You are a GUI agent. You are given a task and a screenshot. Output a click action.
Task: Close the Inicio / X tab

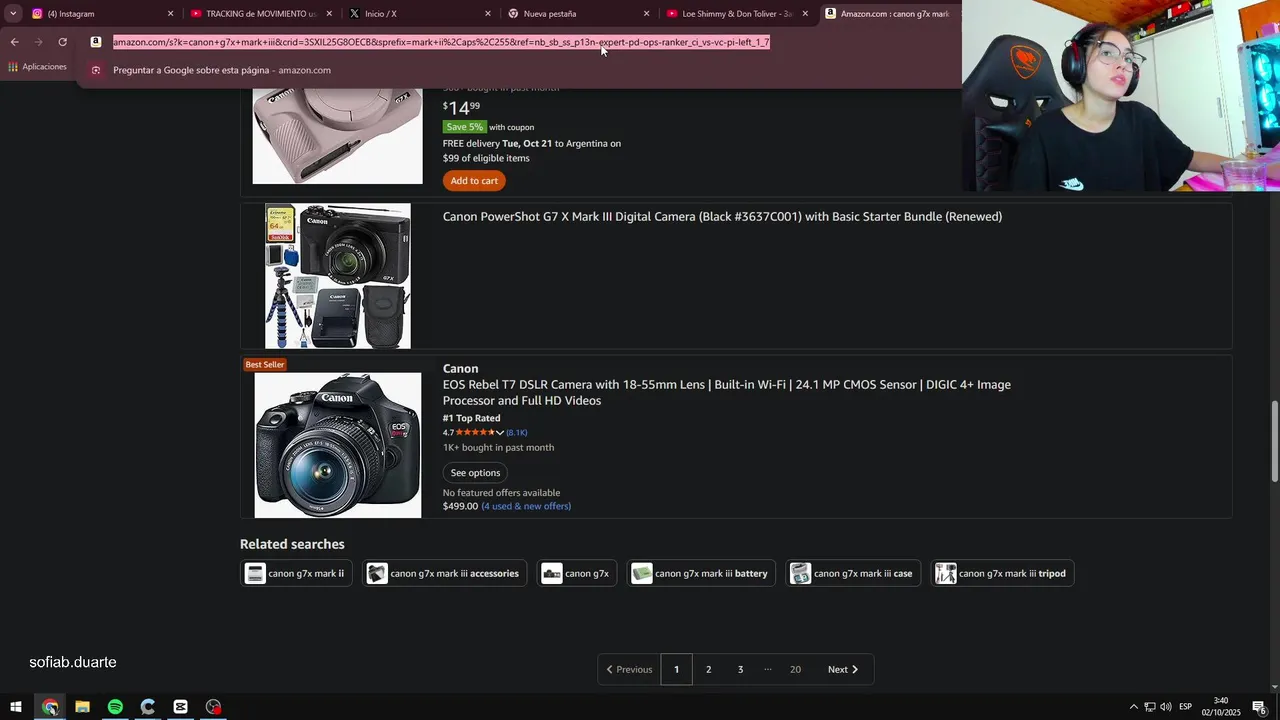pyautogui.click(x=488, y=14)
